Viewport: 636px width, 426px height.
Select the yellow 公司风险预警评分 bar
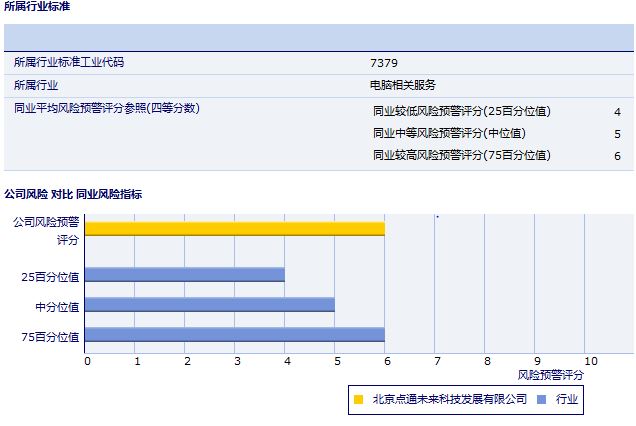235,229
